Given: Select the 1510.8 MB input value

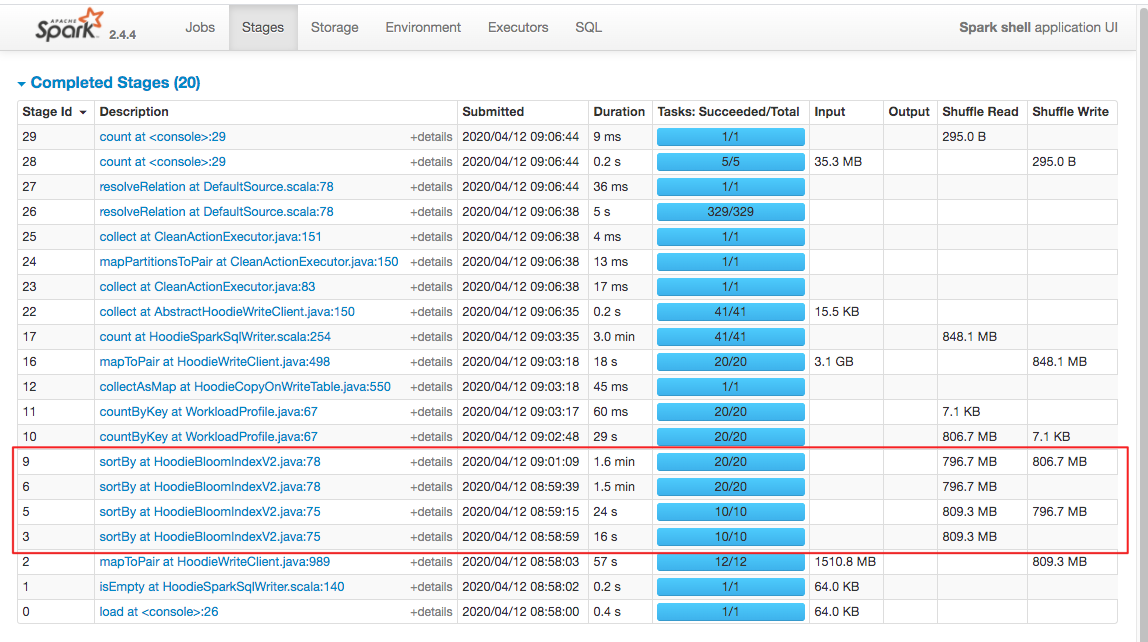Looking at the screenshot, I should click(845, 561).
